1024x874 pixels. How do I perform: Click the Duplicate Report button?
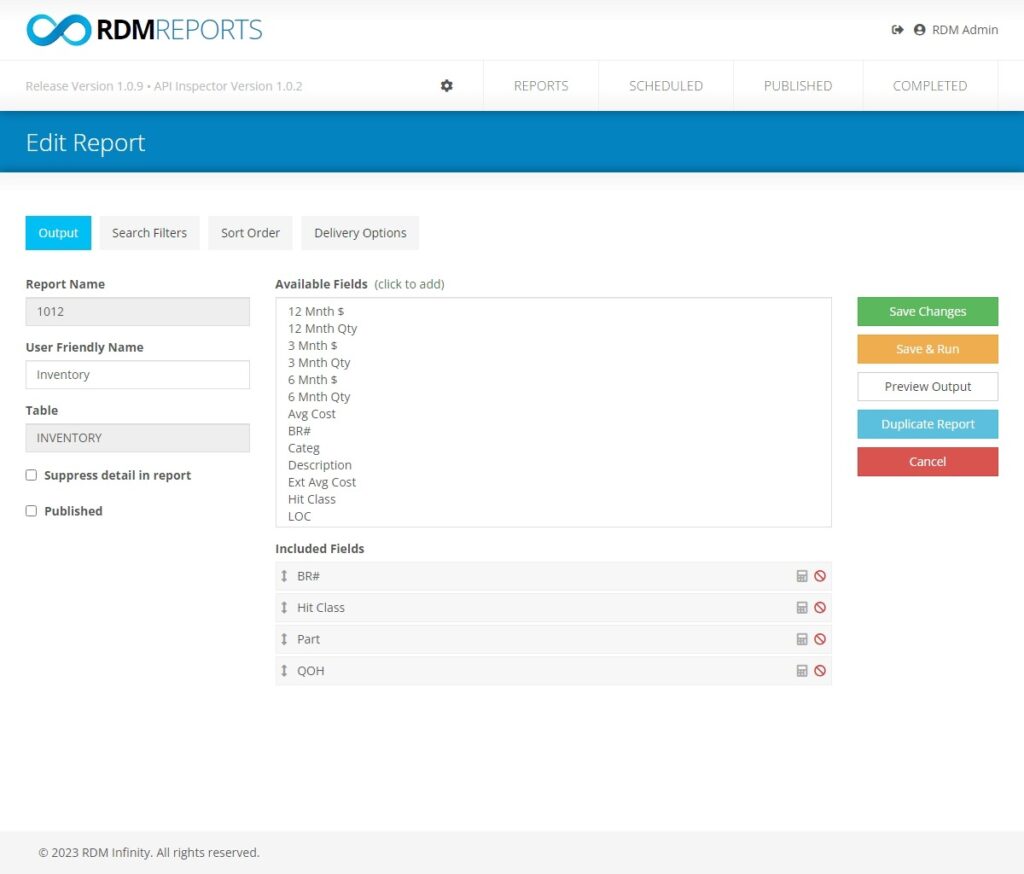[x=927, y=424]
